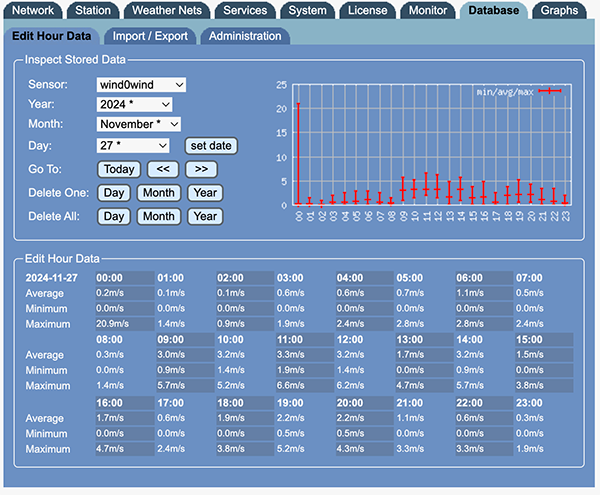This screenshot has width=600, height=495.
Task: Click the 15:00 maximum field 3.8m/s
Action: [x=544, y=386]
